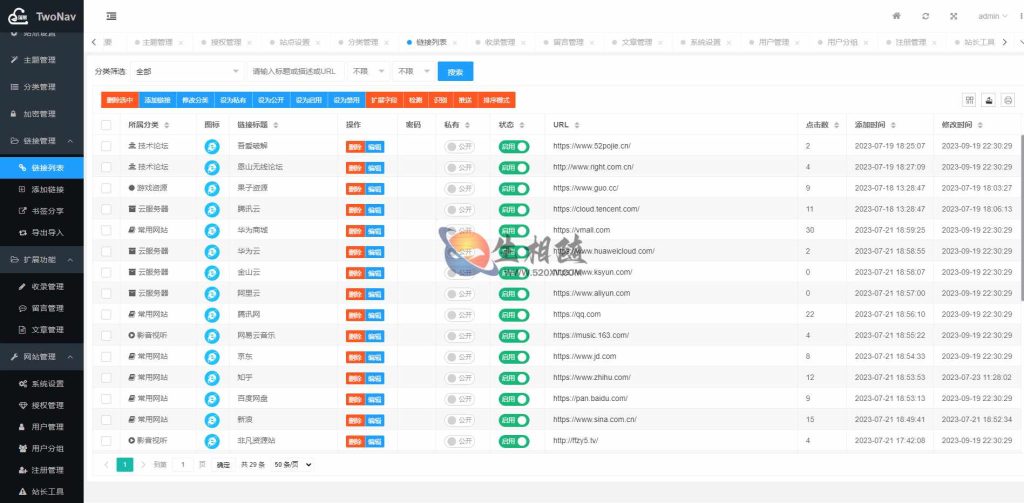Toggle the fullscreen icon in the header

(953, 16)
